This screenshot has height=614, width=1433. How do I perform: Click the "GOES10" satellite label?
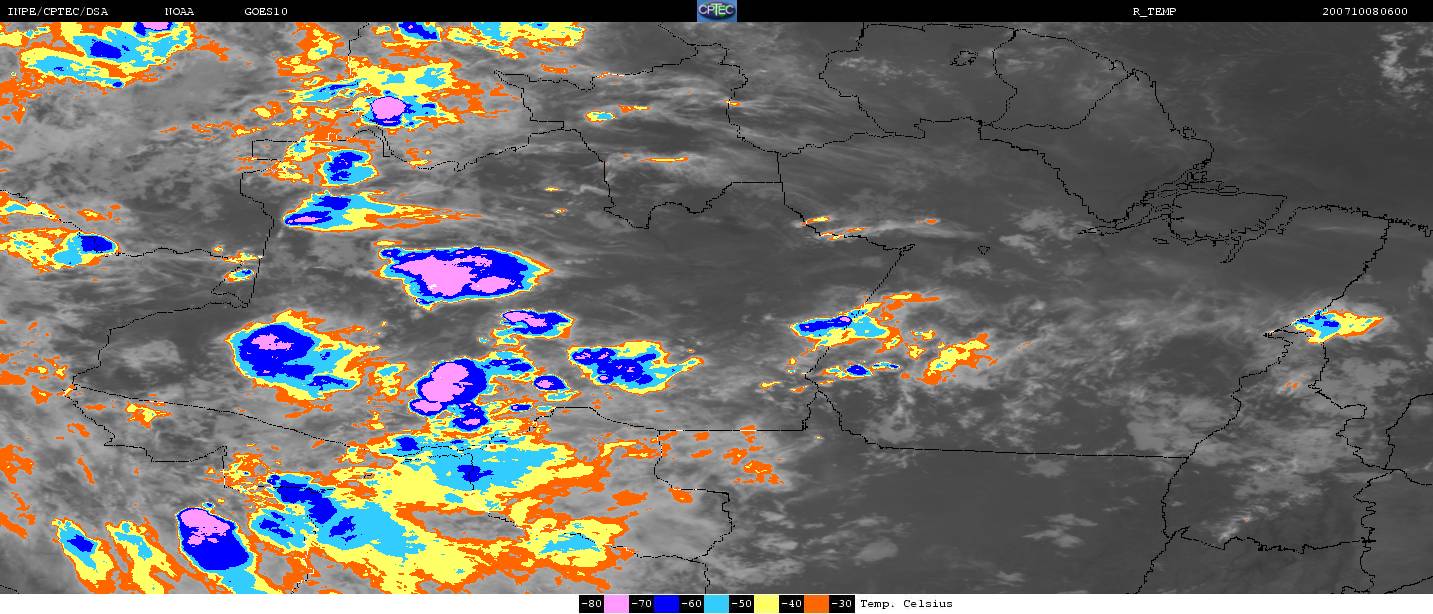[265, 12]
